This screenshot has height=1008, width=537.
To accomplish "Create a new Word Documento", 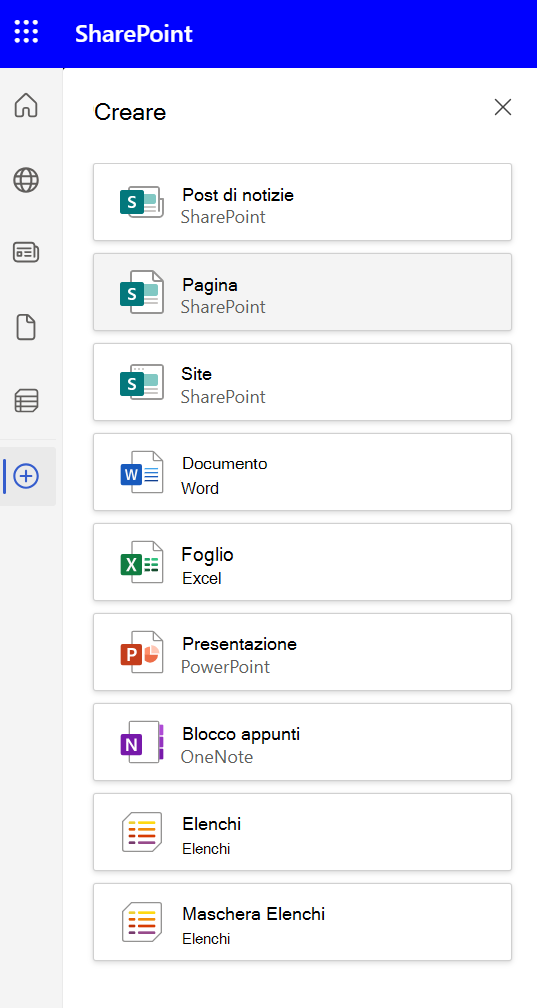I will [x=302, y=472].
